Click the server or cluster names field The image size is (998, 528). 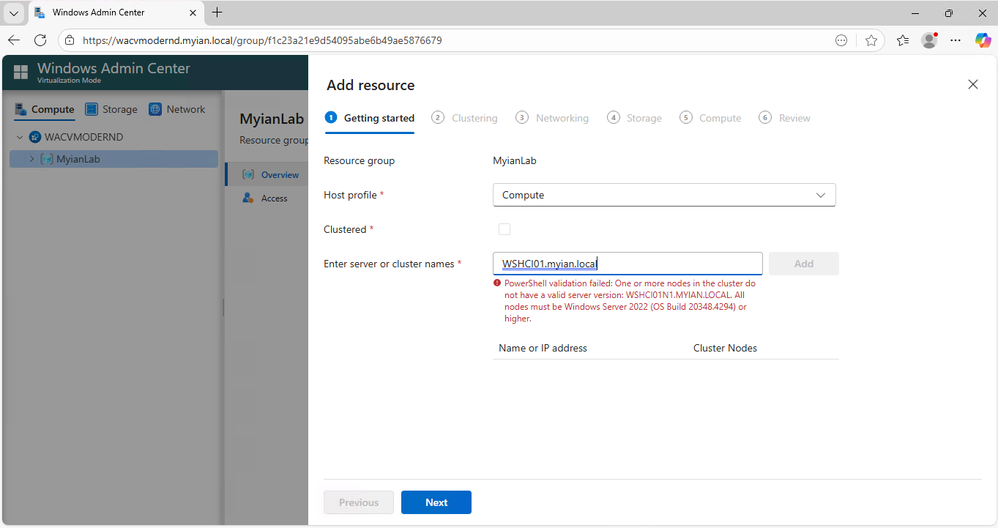(x=627, y=263)
